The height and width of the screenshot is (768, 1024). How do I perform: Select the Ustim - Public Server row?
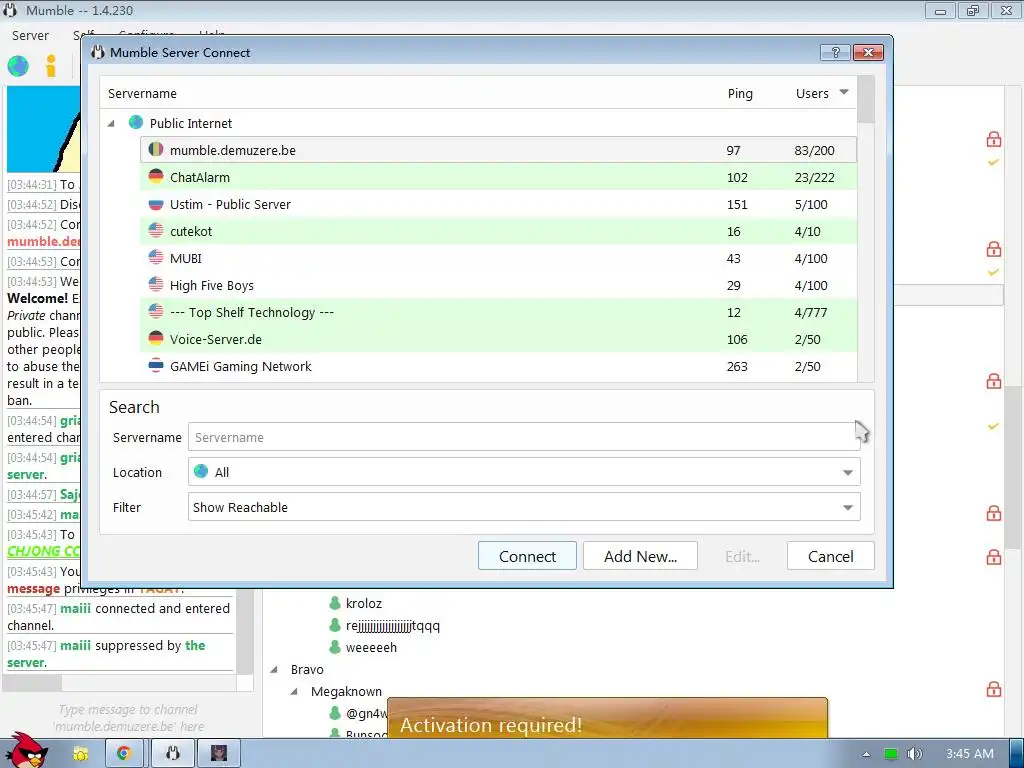(x=498, y=204)
